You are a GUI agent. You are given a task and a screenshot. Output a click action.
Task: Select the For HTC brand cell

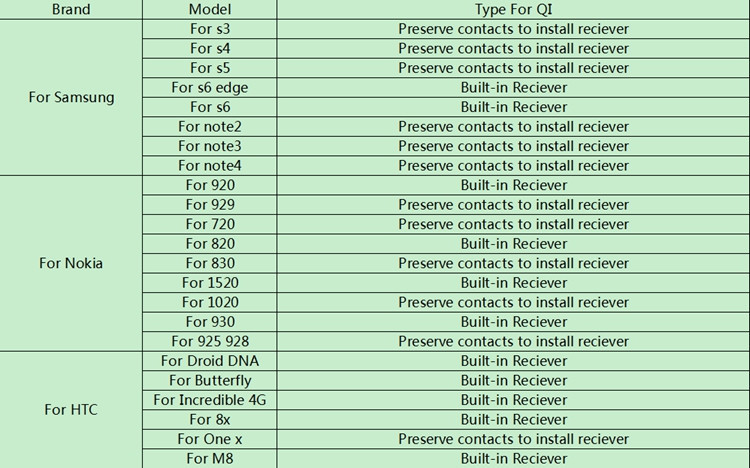point(70,410)
